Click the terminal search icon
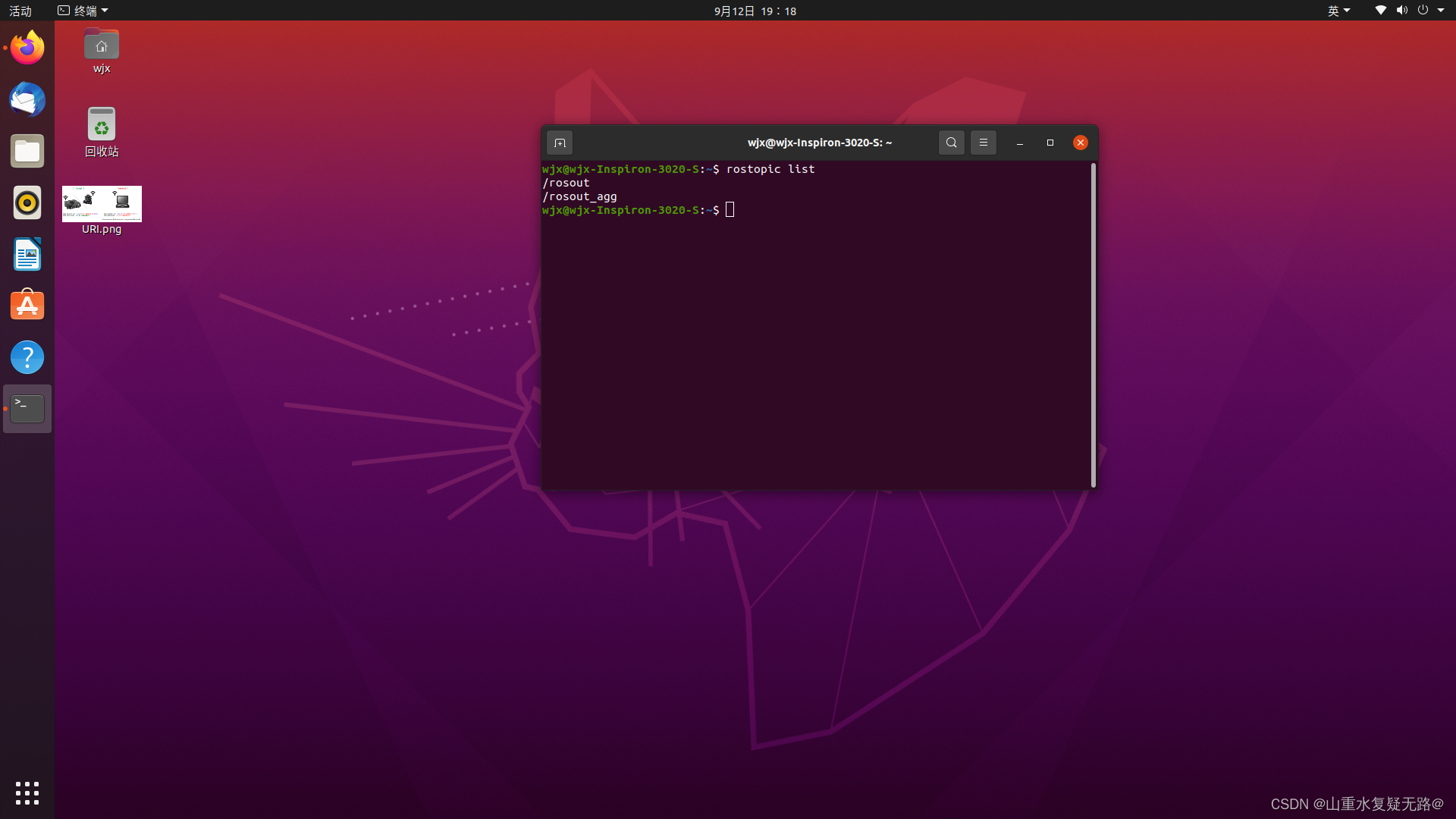Viewport: 1456px width, 819px height. click(x=951, y=143)
